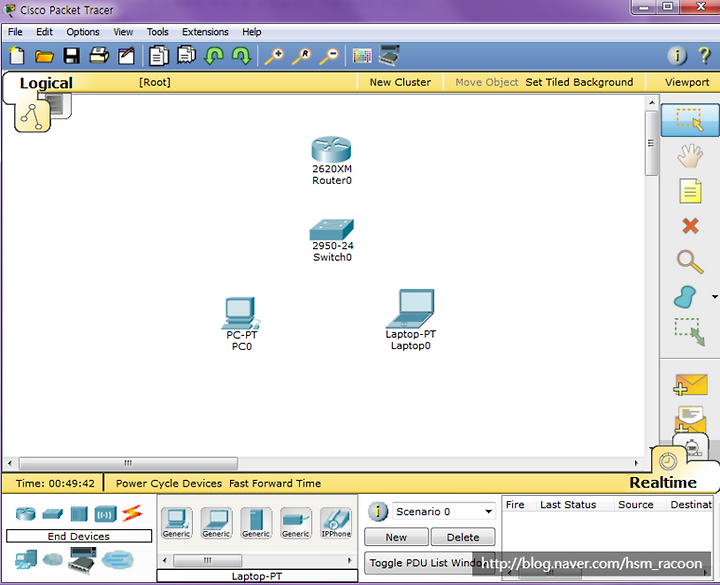Click Set Tiled Background
The height and width of the screenshot is (585, 720).
[579, 82]
